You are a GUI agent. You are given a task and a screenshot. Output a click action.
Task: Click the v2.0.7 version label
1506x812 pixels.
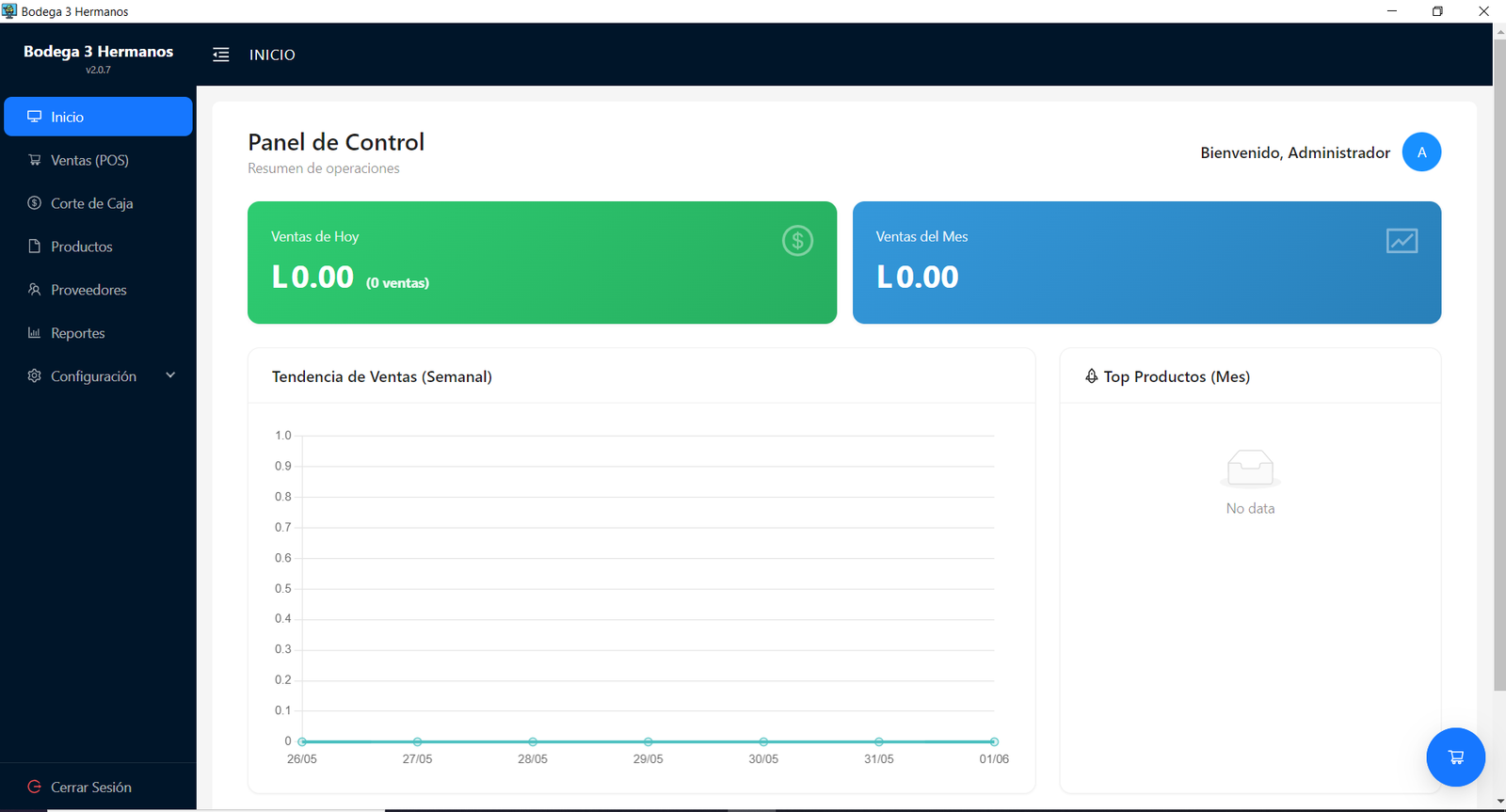point(98,70)
